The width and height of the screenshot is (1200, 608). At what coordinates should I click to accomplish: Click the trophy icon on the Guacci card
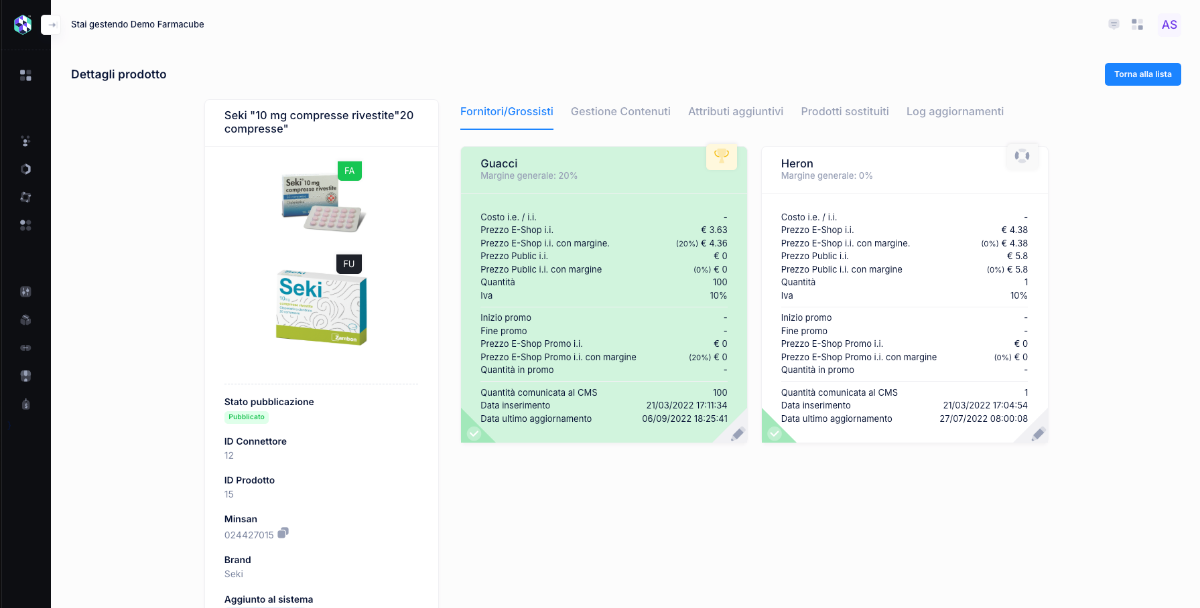722,157
